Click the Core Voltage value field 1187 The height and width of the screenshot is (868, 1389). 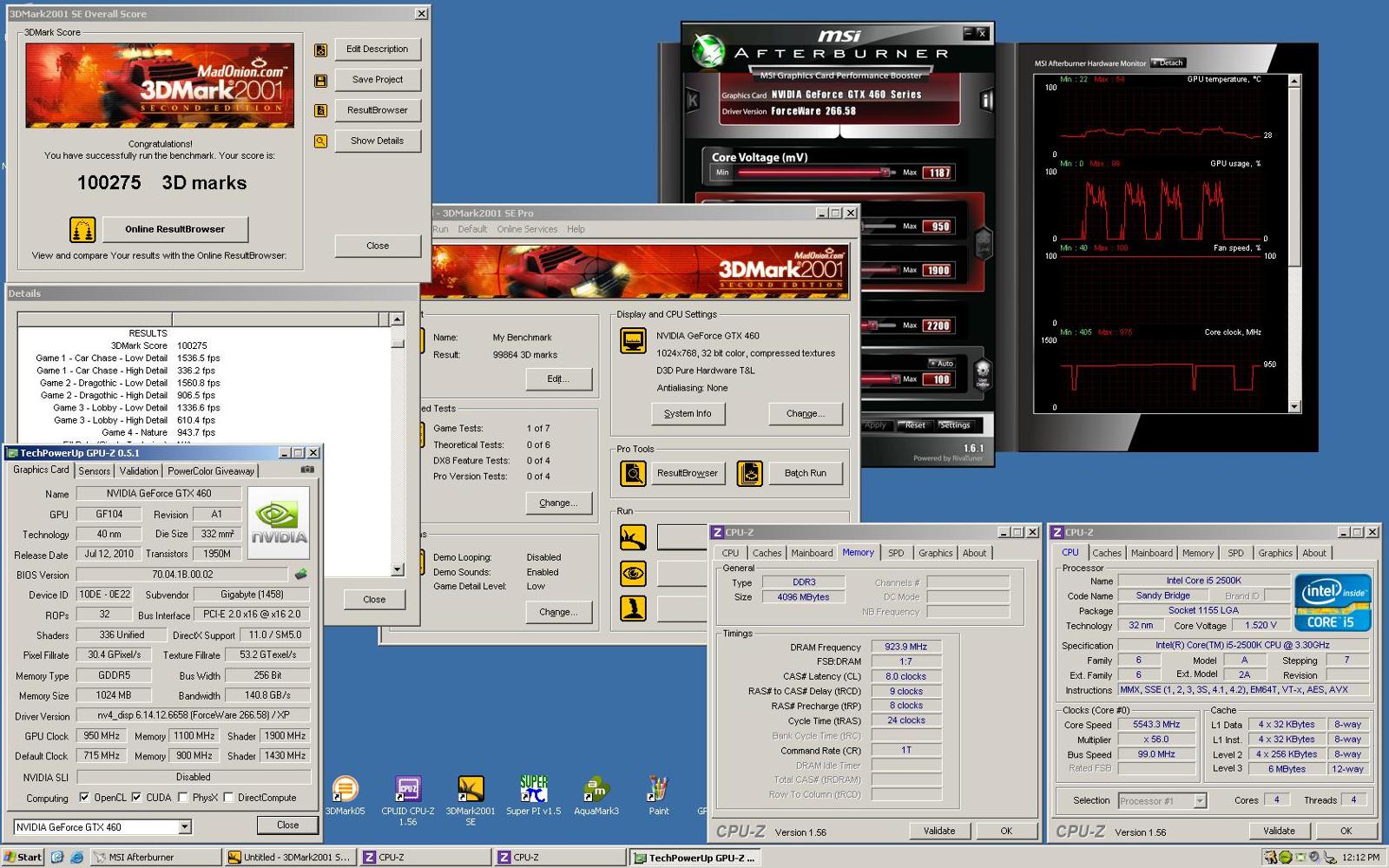tap(938, 173)
